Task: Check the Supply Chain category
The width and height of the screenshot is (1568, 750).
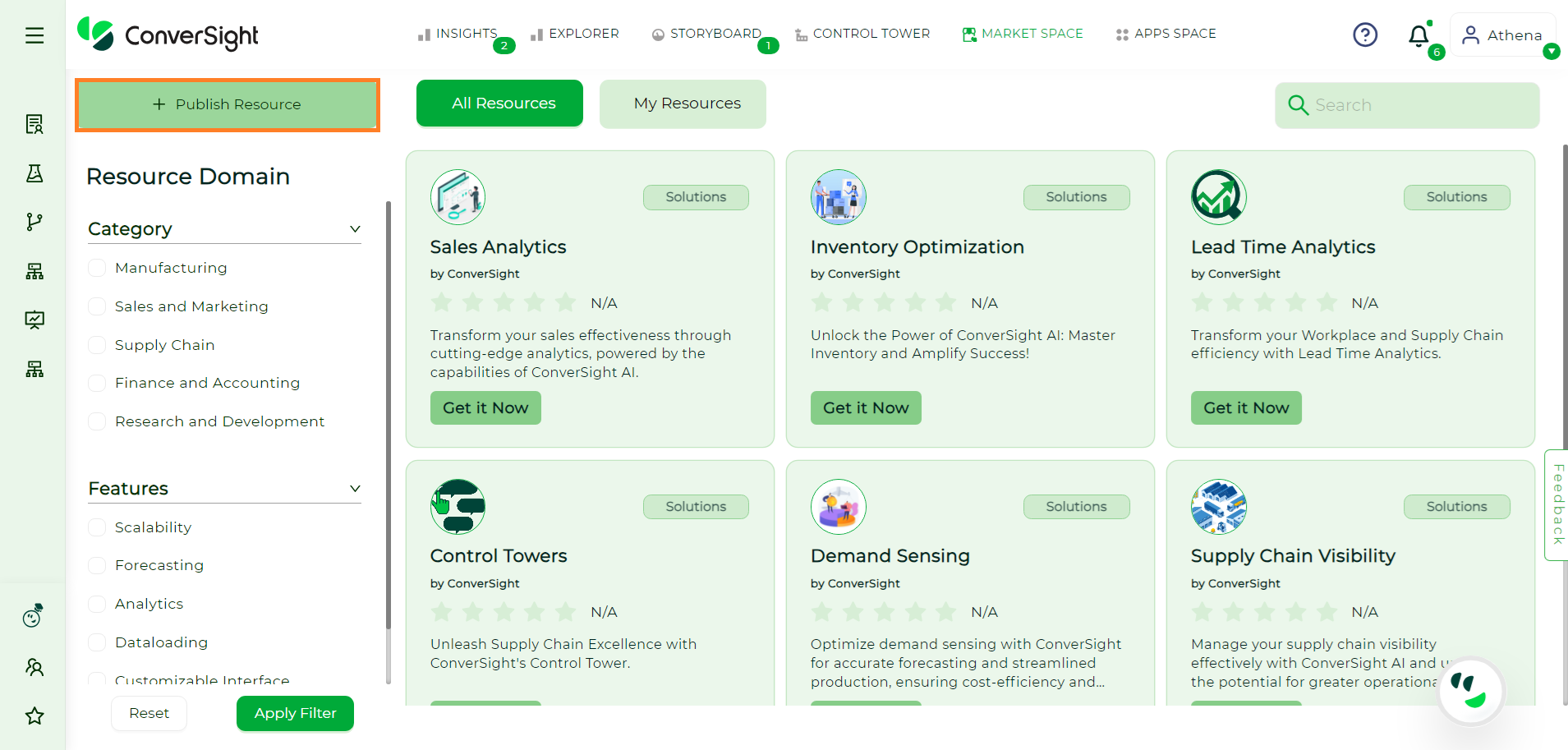Action: 97,345
